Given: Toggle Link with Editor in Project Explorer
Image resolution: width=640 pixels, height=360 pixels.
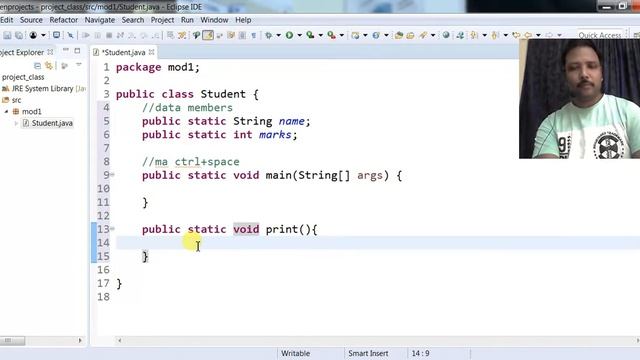Looking at the screenshot, I should 49,65.
